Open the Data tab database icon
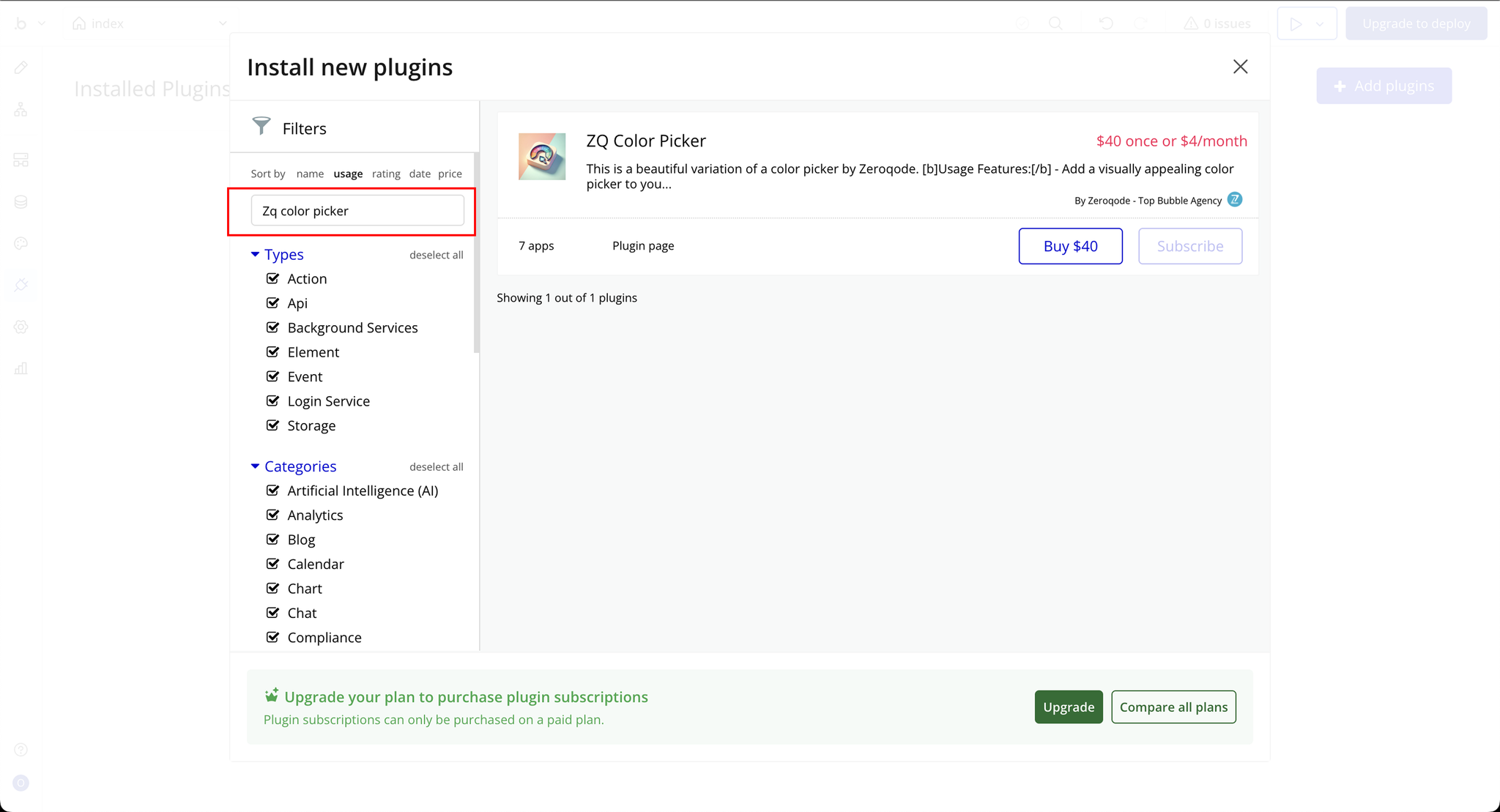1500x812 pixels. [x=21, y=202]
